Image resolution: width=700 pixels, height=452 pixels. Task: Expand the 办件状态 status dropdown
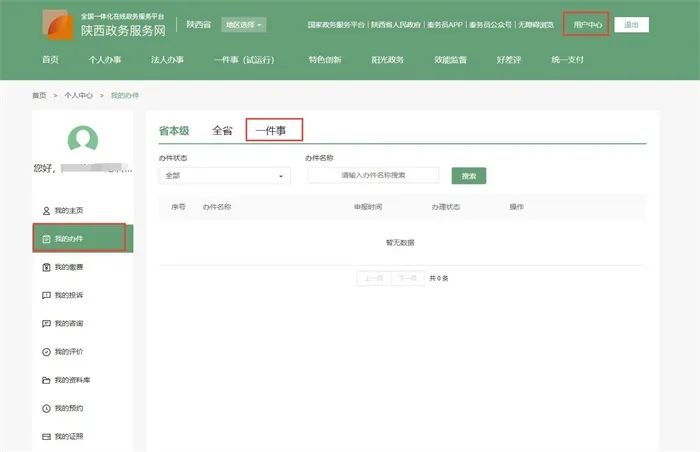point(224,176)
